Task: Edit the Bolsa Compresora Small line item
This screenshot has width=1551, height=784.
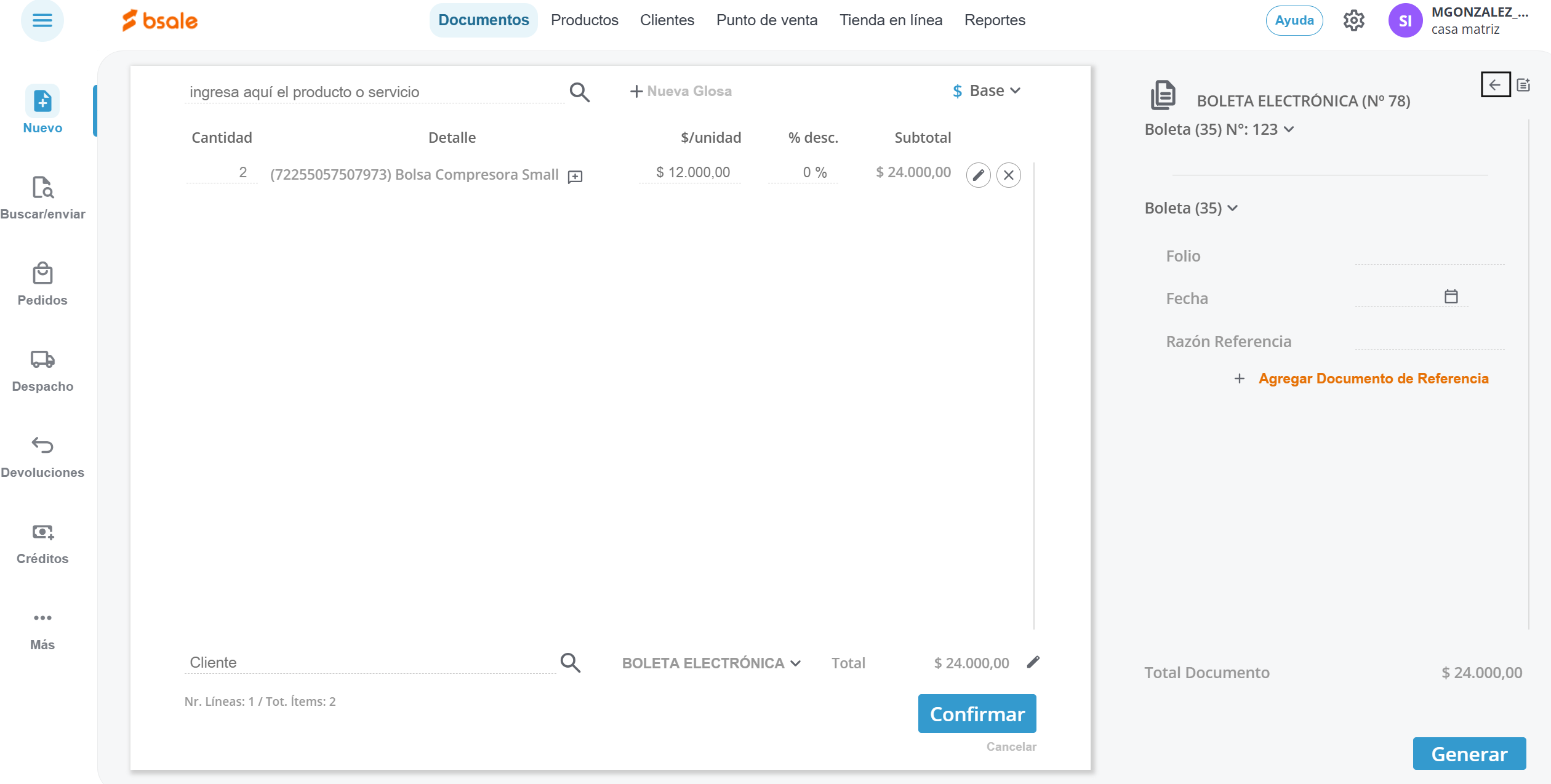Action: (x=978, y=175)
